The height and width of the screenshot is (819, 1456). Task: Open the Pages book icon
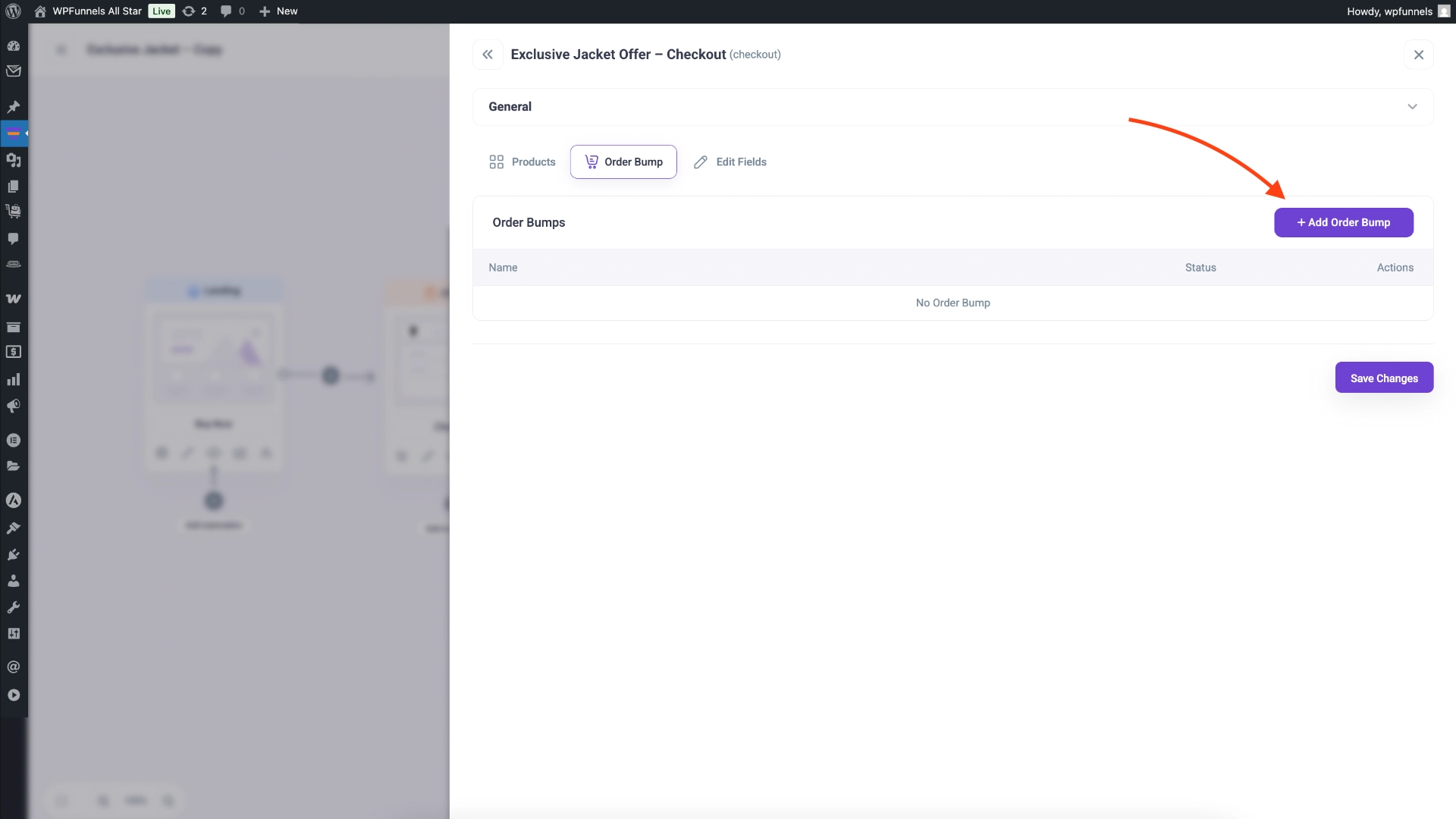[14, 187]
